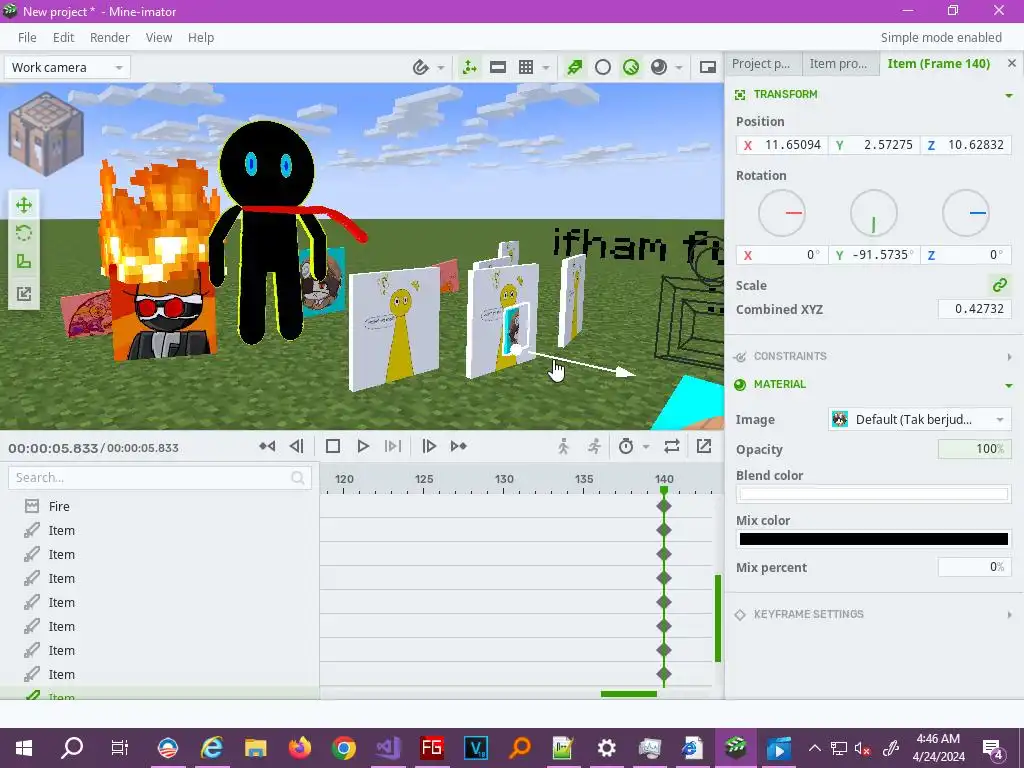The height and width of the screenshot is (768, 1024).
Task: Click the Opacity 100% slider
Action: 974,449
